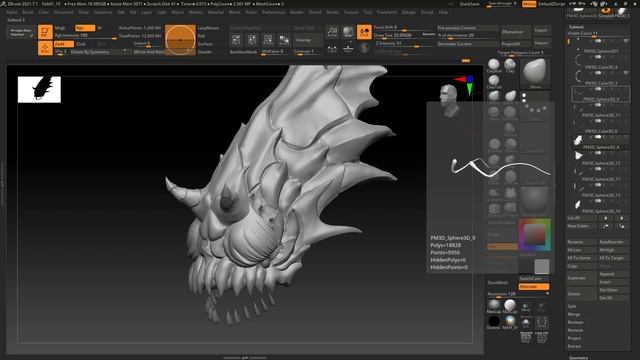Pick the first MatCap material sphere
This screenshot has height=360, width=640.
coord(494,305)
